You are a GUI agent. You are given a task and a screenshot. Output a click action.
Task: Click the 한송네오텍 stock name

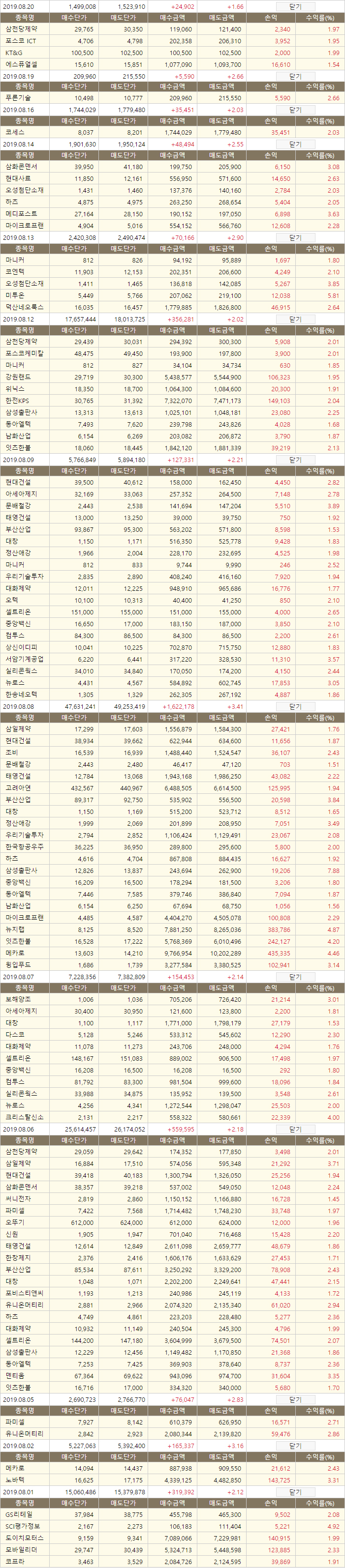(21, 694)
